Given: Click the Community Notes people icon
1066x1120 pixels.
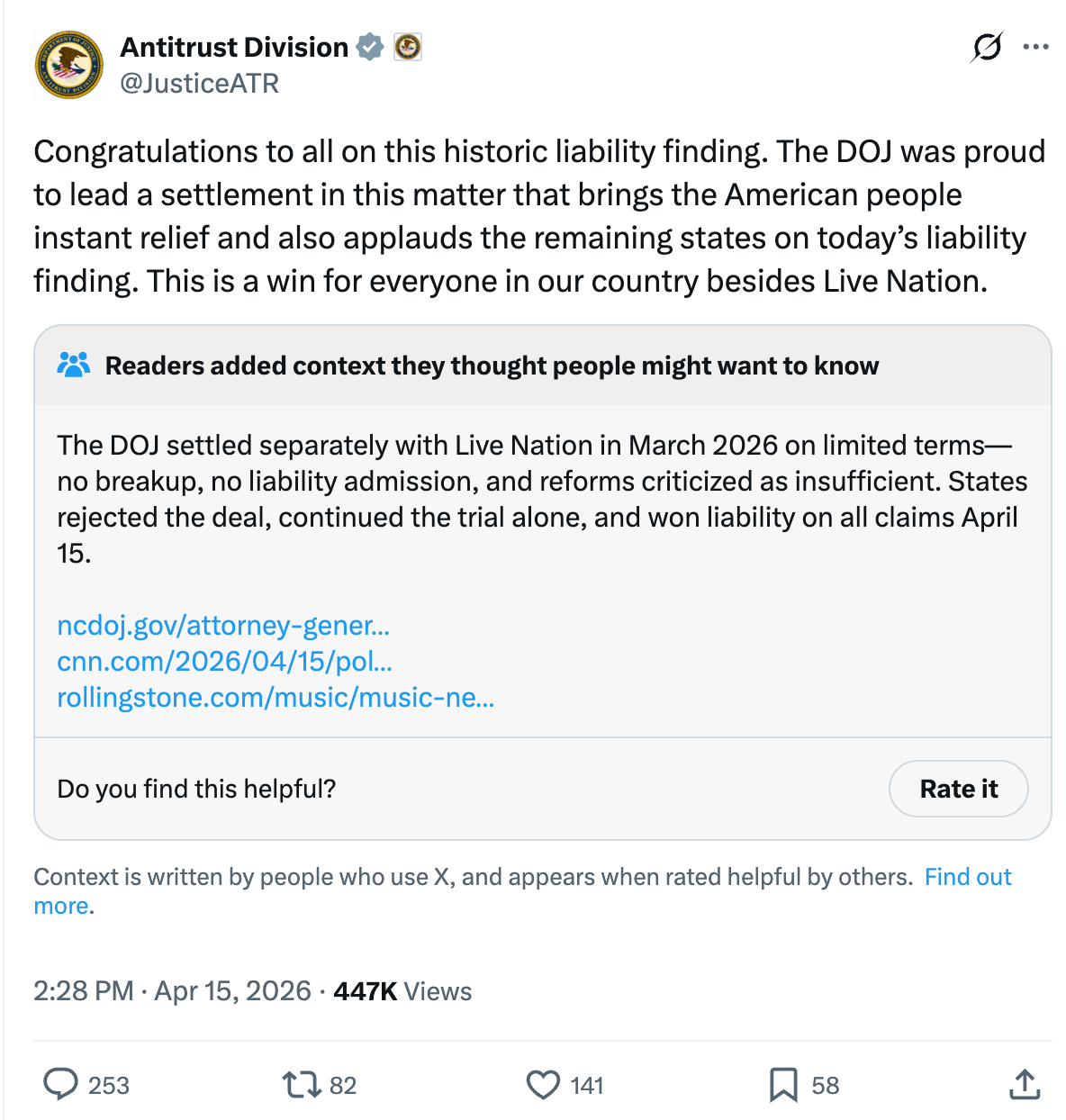Looking at the screenshot, I should (75, 365).
